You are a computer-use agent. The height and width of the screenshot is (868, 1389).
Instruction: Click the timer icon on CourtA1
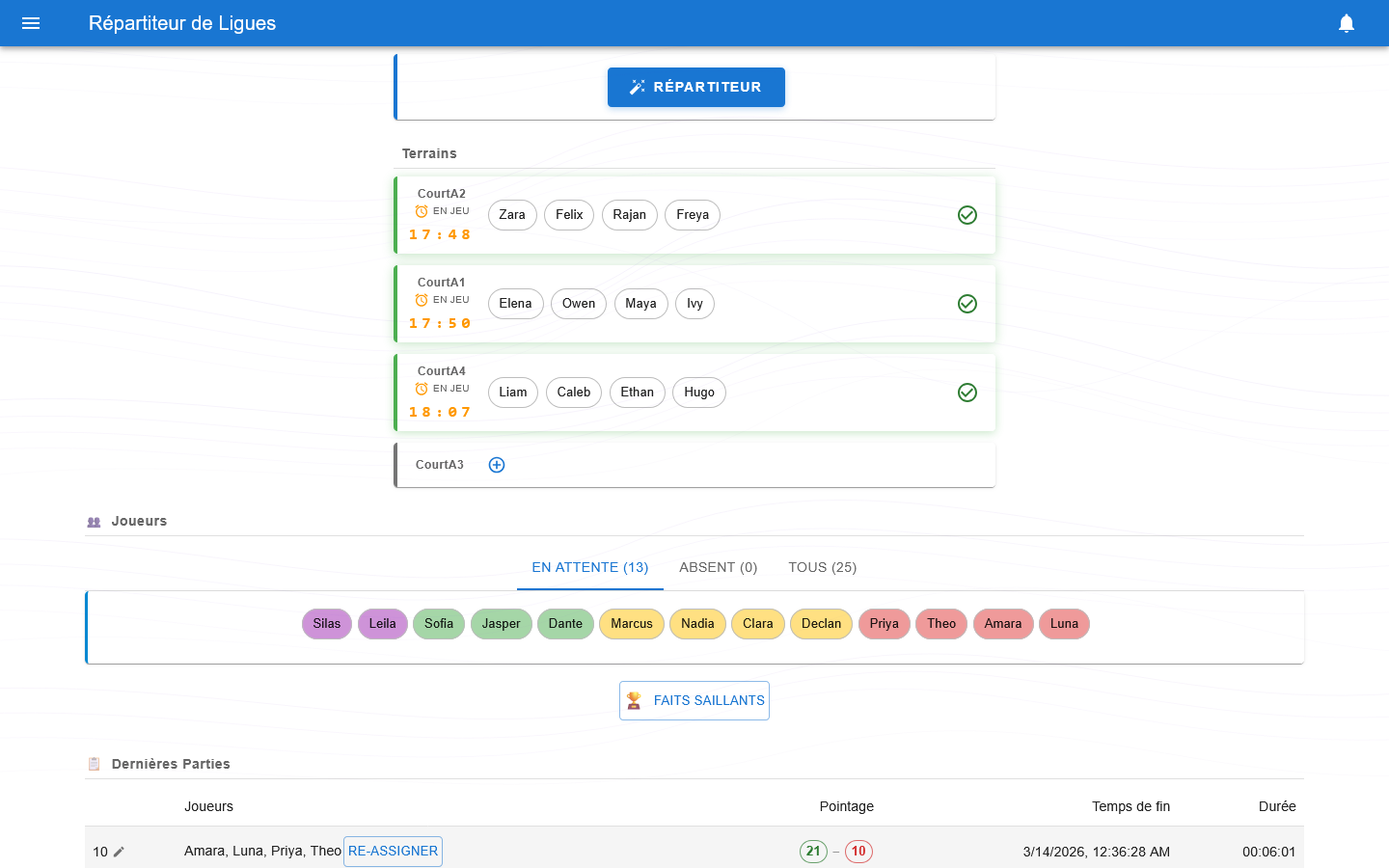click(x=421, y=299)
